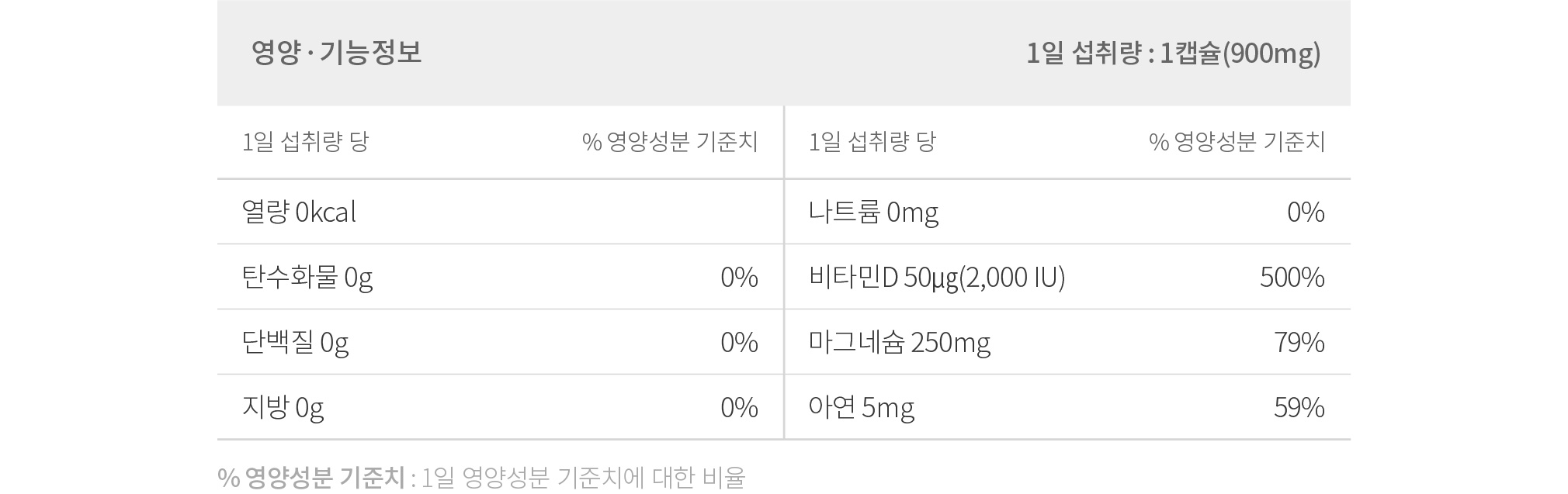Image resolution: width=1568 pixels, height=494 pixels.
Task: Click the 0% value beside 단백질
Action: click(x=739, y=342)
